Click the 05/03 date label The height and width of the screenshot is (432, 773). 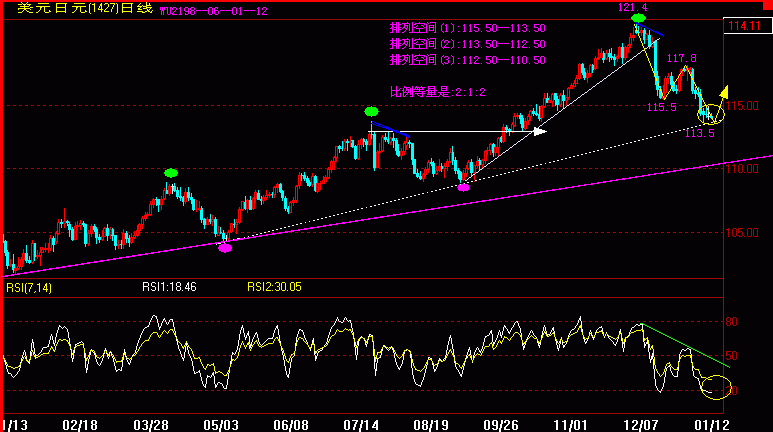click(x=221, y=425)
